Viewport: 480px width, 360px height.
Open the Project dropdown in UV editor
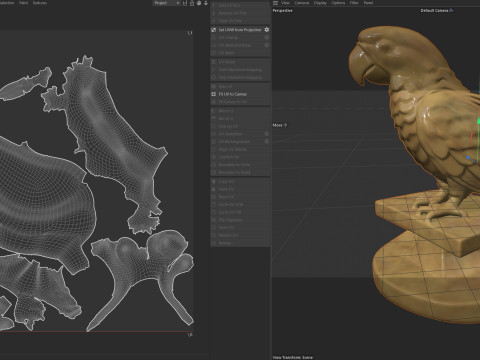tap(166, 3)
